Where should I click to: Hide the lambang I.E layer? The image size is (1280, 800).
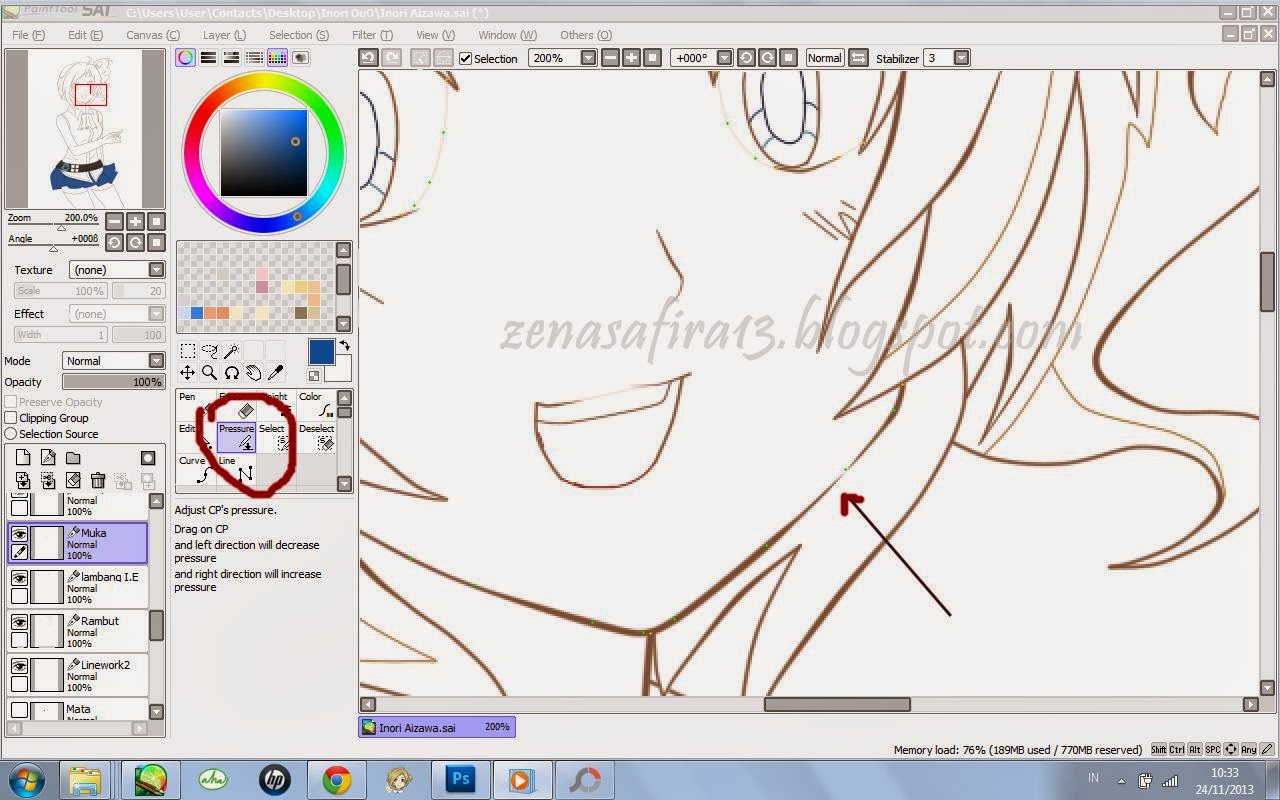tap(19, 578)
